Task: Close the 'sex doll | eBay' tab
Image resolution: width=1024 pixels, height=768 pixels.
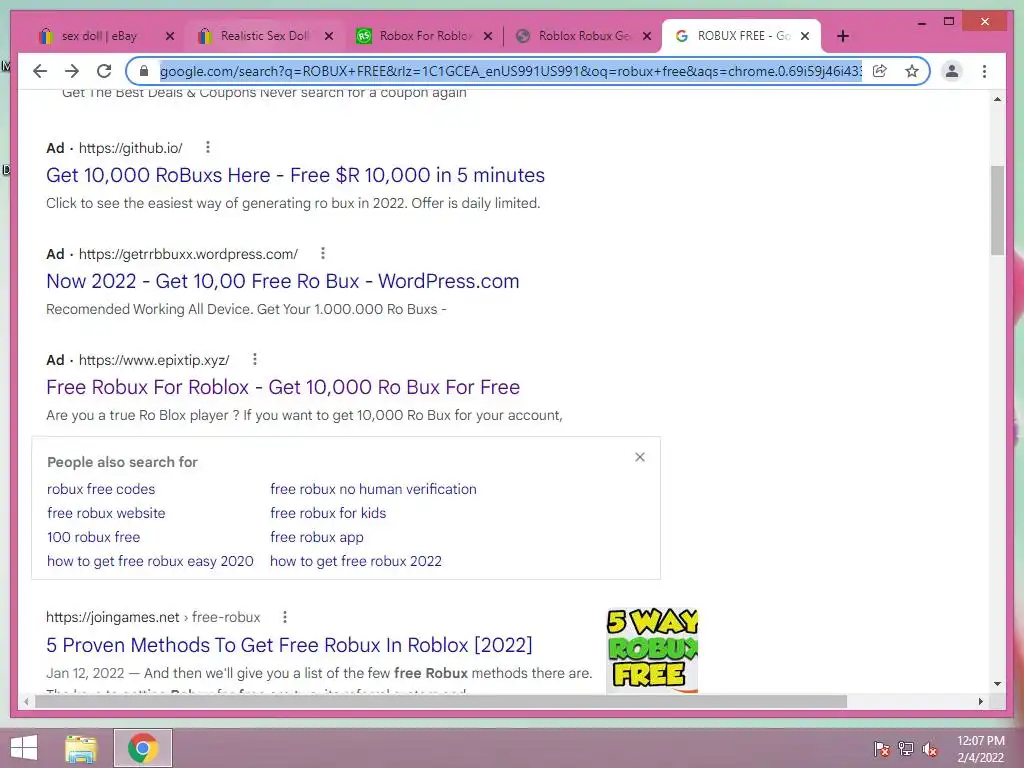Action: click(170, 36)
